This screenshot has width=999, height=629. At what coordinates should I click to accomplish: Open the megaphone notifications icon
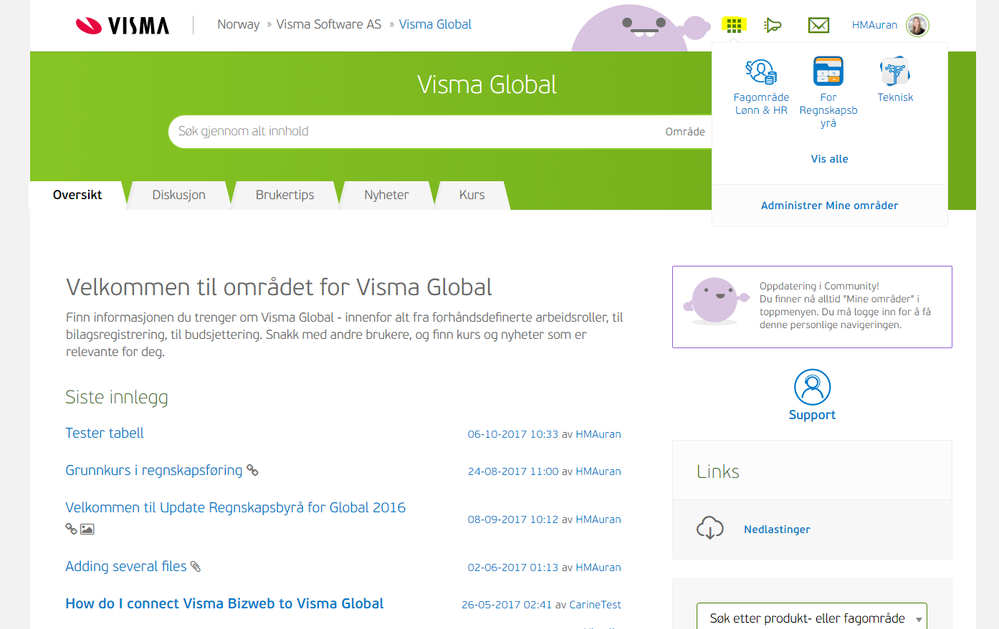[x=773, y=25]
